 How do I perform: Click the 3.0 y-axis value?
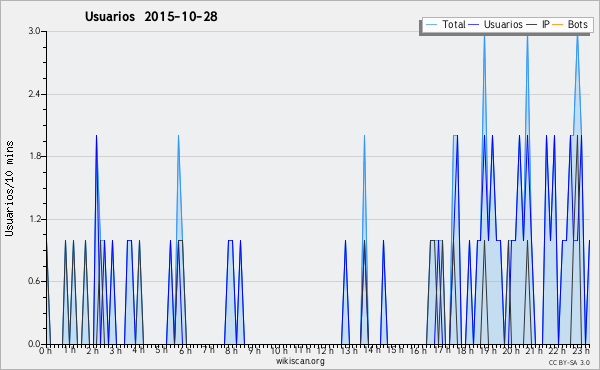tap(34, 31)
